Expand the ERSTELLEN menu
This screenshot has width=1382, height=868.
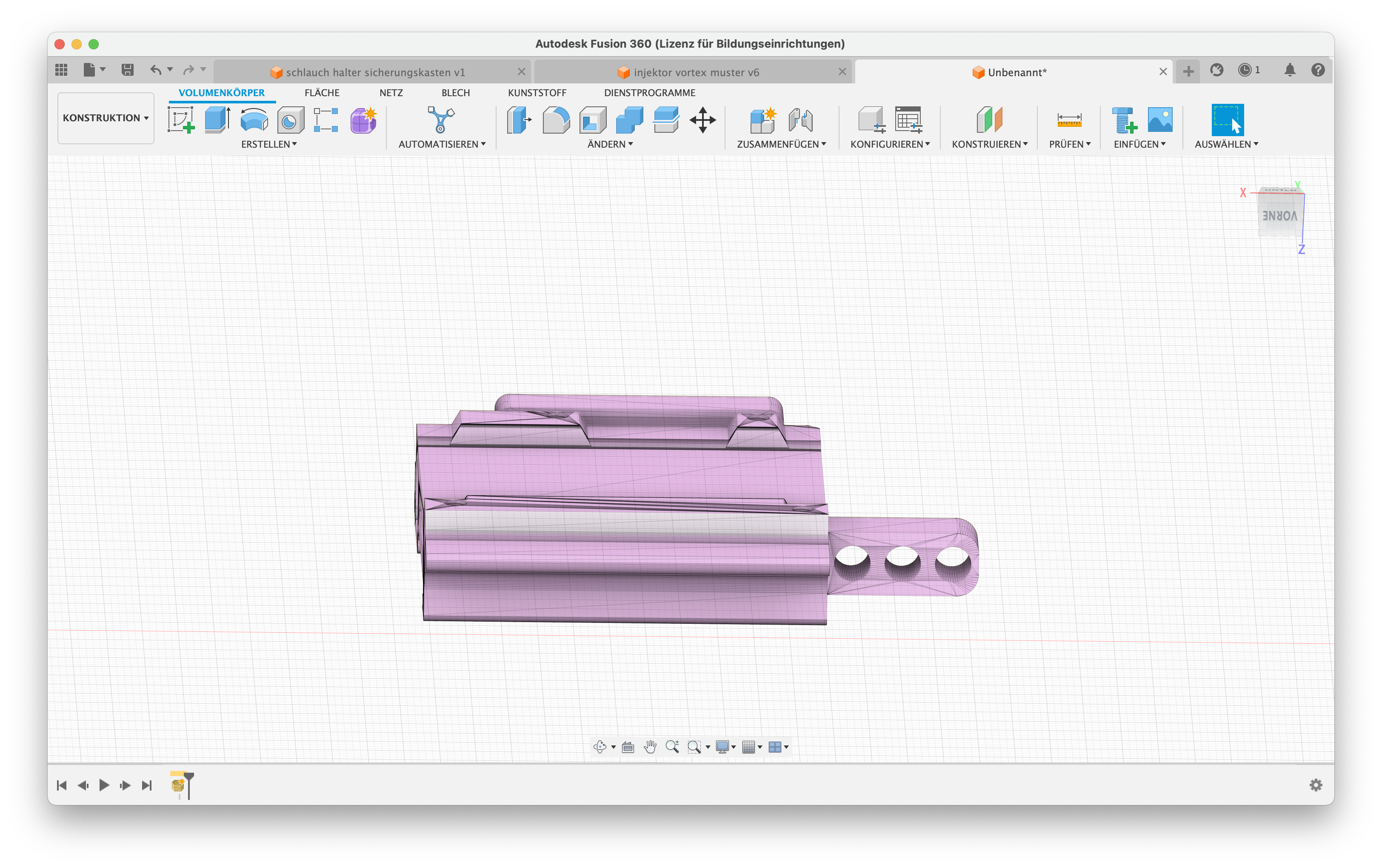(268, 144)
